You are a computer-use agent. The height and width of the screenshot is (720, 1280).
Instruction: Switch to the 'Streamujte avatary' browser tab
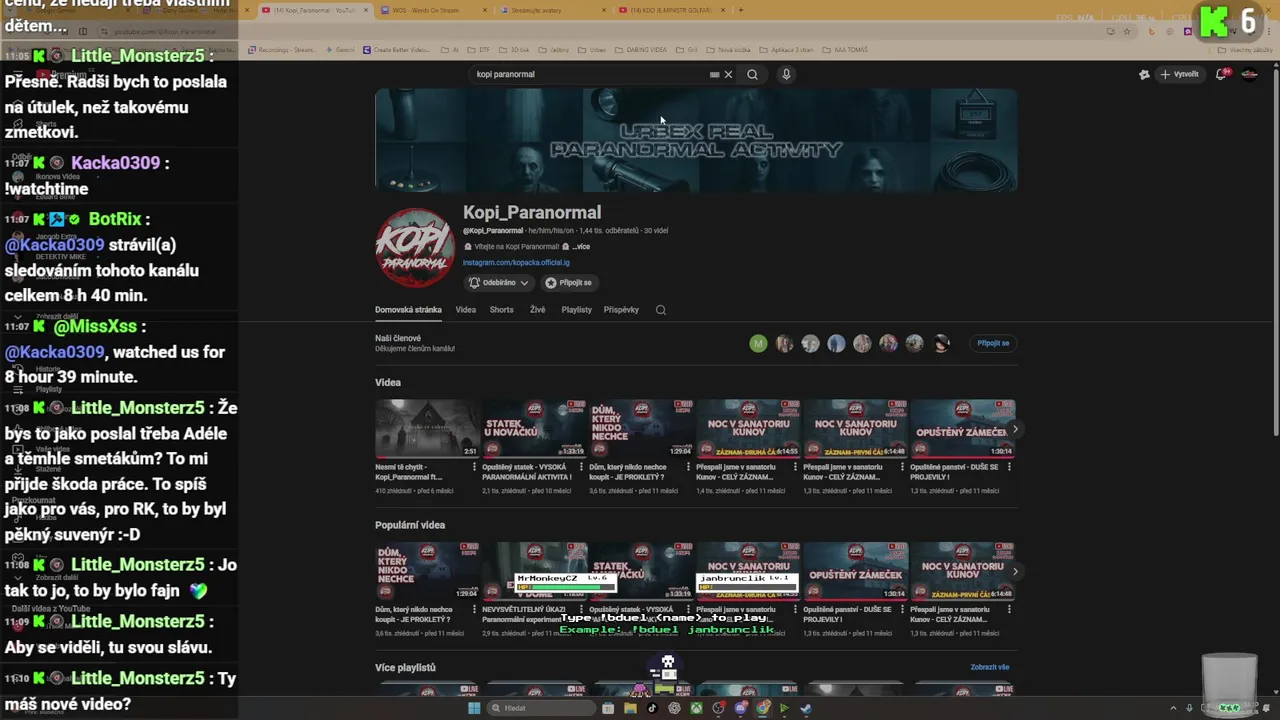[553, 10]
